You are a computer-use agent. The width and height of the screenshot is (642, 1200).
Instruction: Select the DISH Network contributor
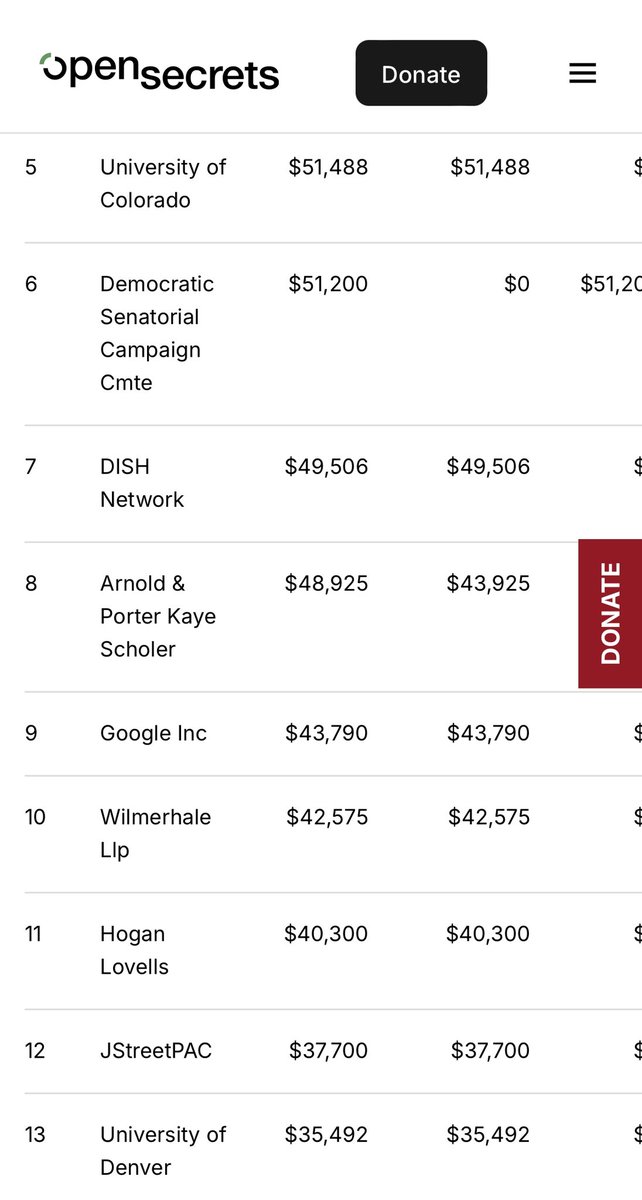coord(142,483)
